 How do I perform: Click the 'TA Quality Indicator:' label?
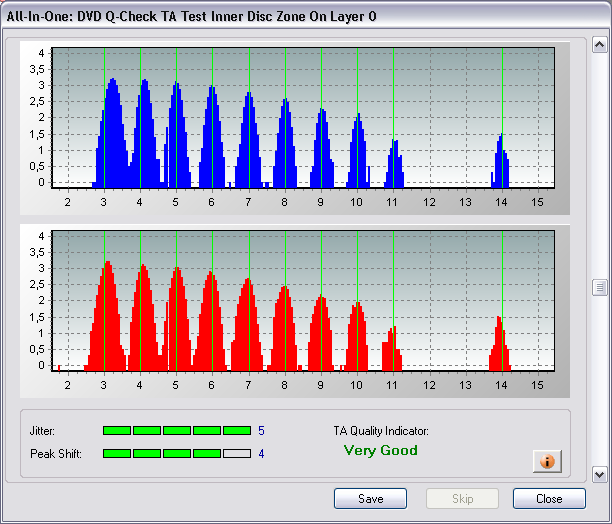pyautogui.click(x=381, y=431)
